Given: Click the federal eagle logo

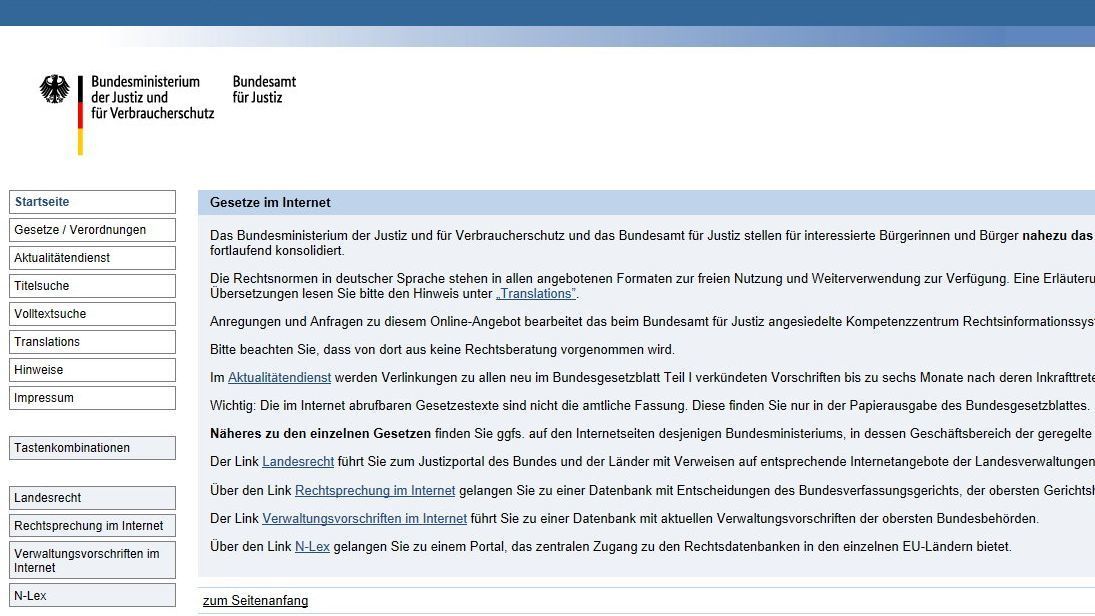Looking at the screenshot, I should 54,89.
